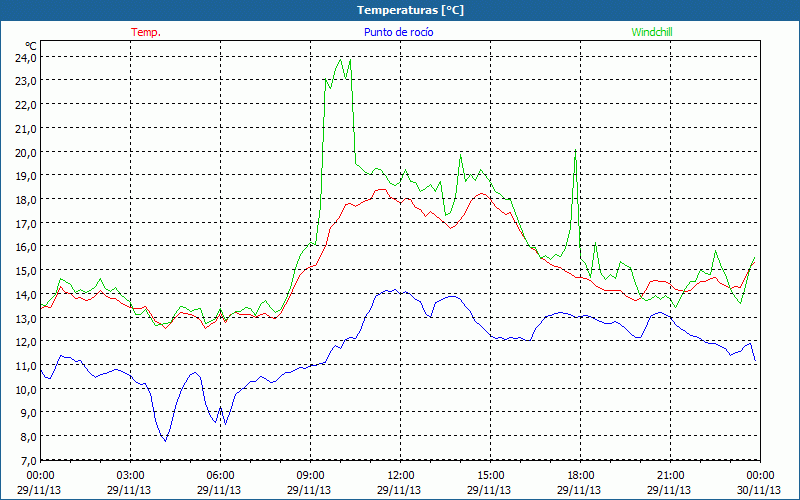
Task: Click the '23,0' y-axis value
Action: tap(25, 81)
